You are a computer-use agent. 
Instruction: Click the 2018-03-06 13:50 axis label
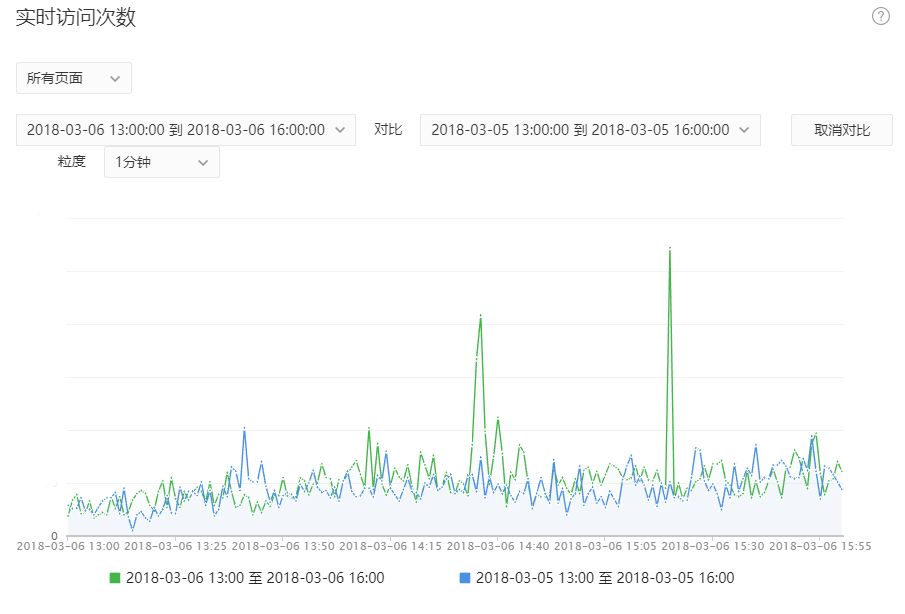283,546
